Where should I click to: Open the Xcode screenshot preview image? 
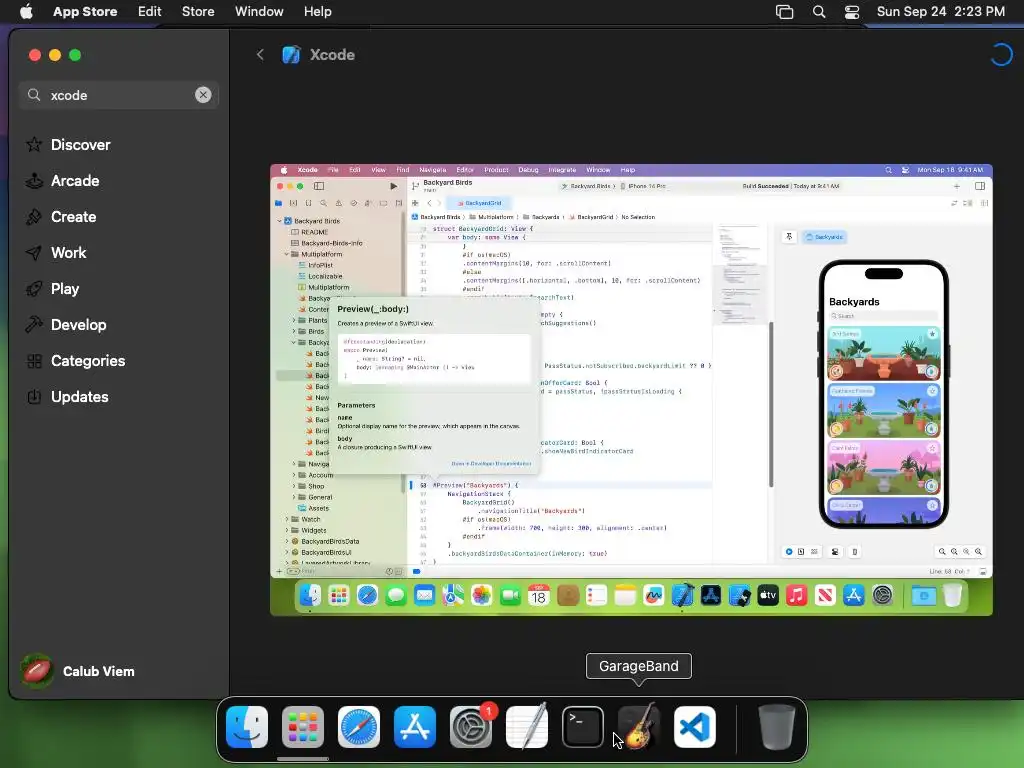pyautogui.click(x=631, y=390)
